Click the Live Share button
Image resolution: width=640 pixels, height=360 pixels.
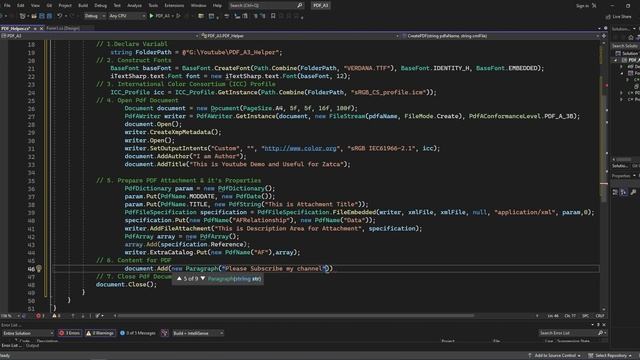coord(619,17)
